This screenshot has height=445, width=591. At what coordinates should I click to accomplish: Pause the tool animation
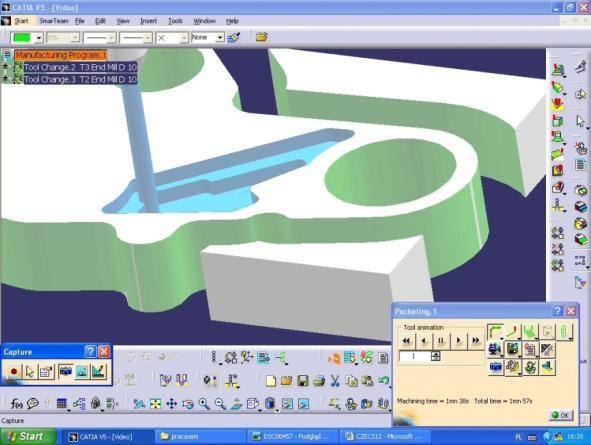(441, 341)
